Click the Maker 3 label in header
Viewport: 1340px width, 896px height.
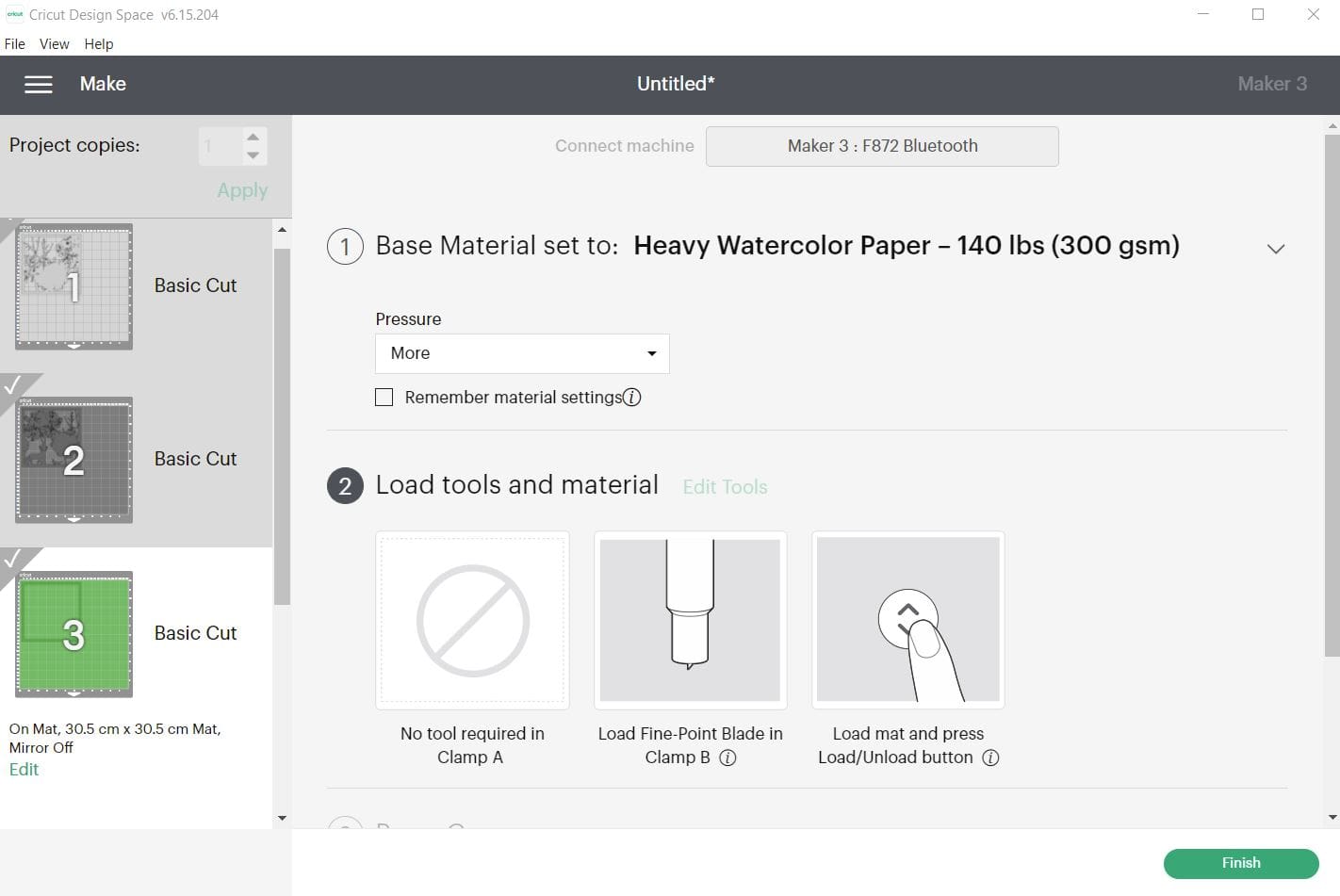point(1272,84)
